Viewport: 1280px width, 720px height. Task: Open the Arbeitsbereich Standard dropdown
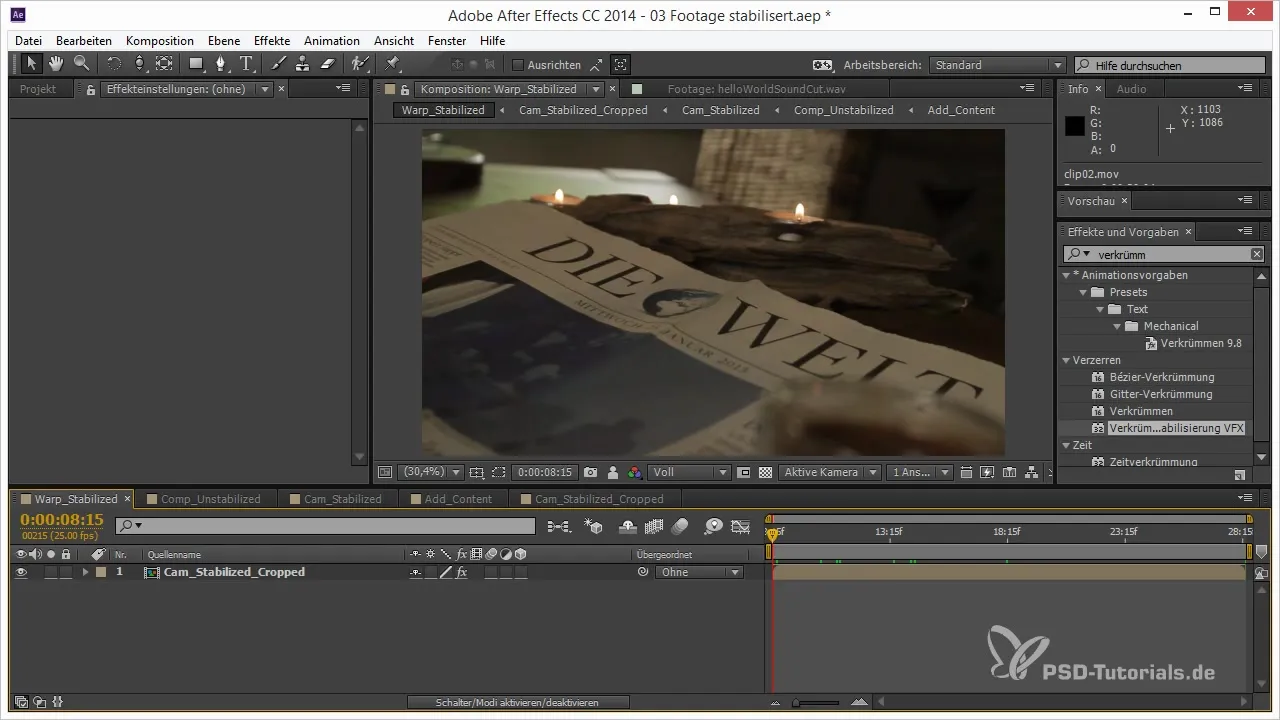997,65
